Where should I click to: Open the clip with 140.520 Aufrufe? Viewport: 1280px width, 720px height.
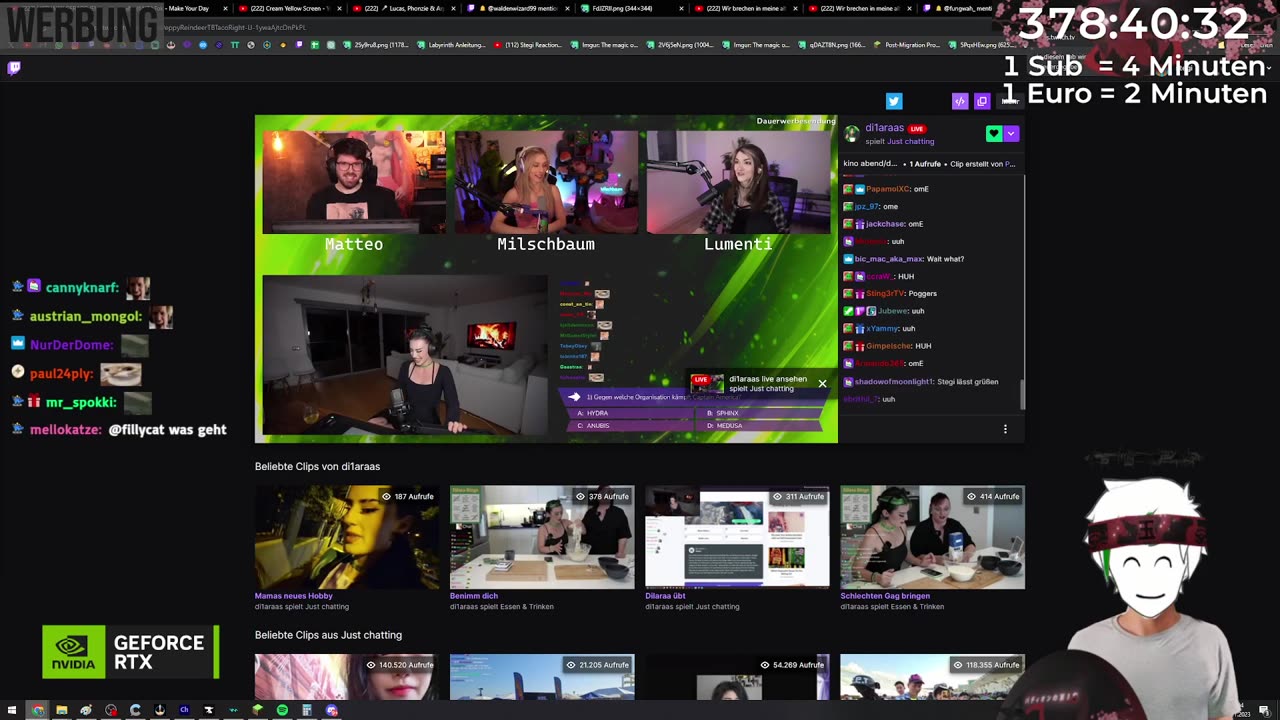pos(347,677)
